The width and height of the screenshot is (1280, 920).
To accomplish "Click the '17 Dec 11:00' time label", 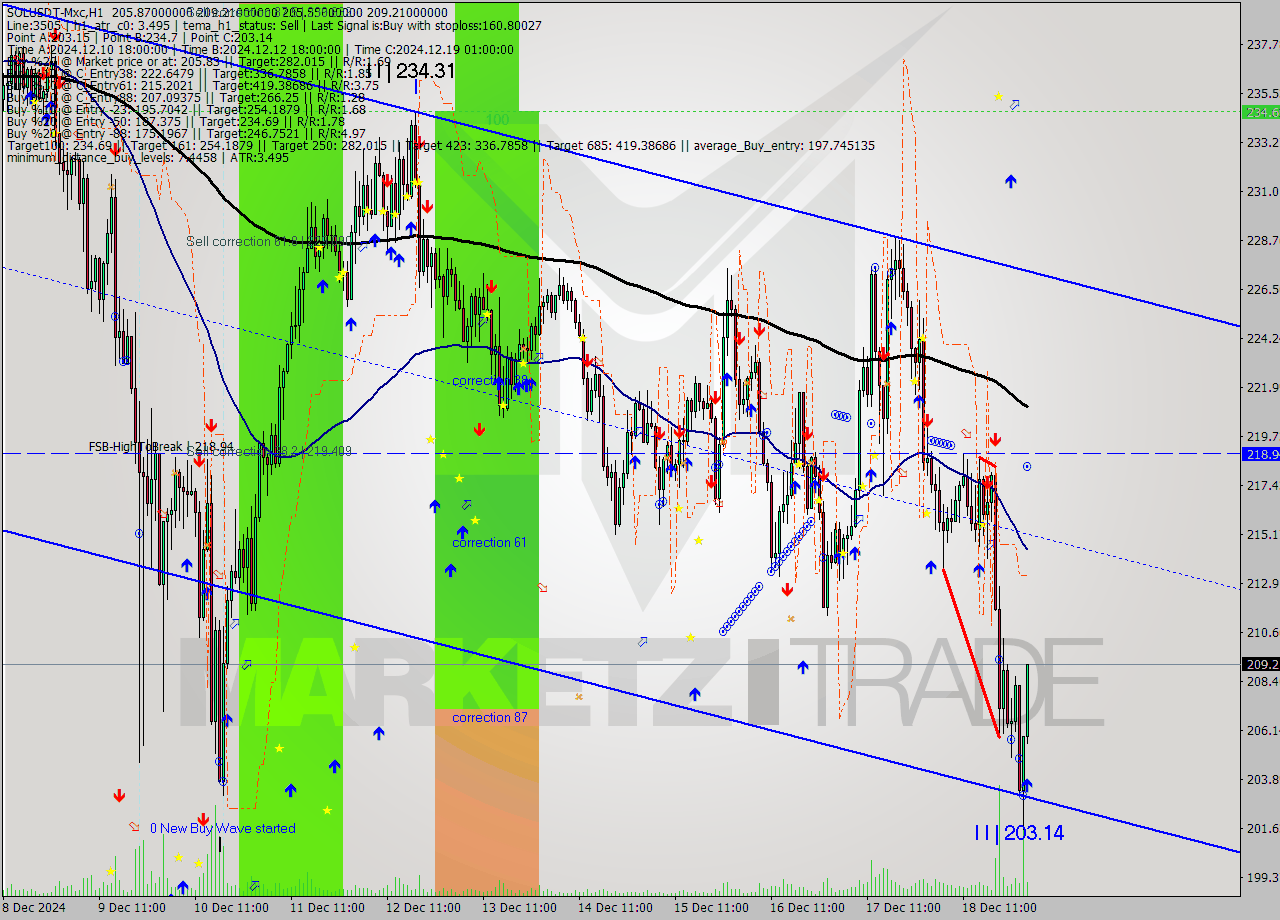I will coord(903,908).
